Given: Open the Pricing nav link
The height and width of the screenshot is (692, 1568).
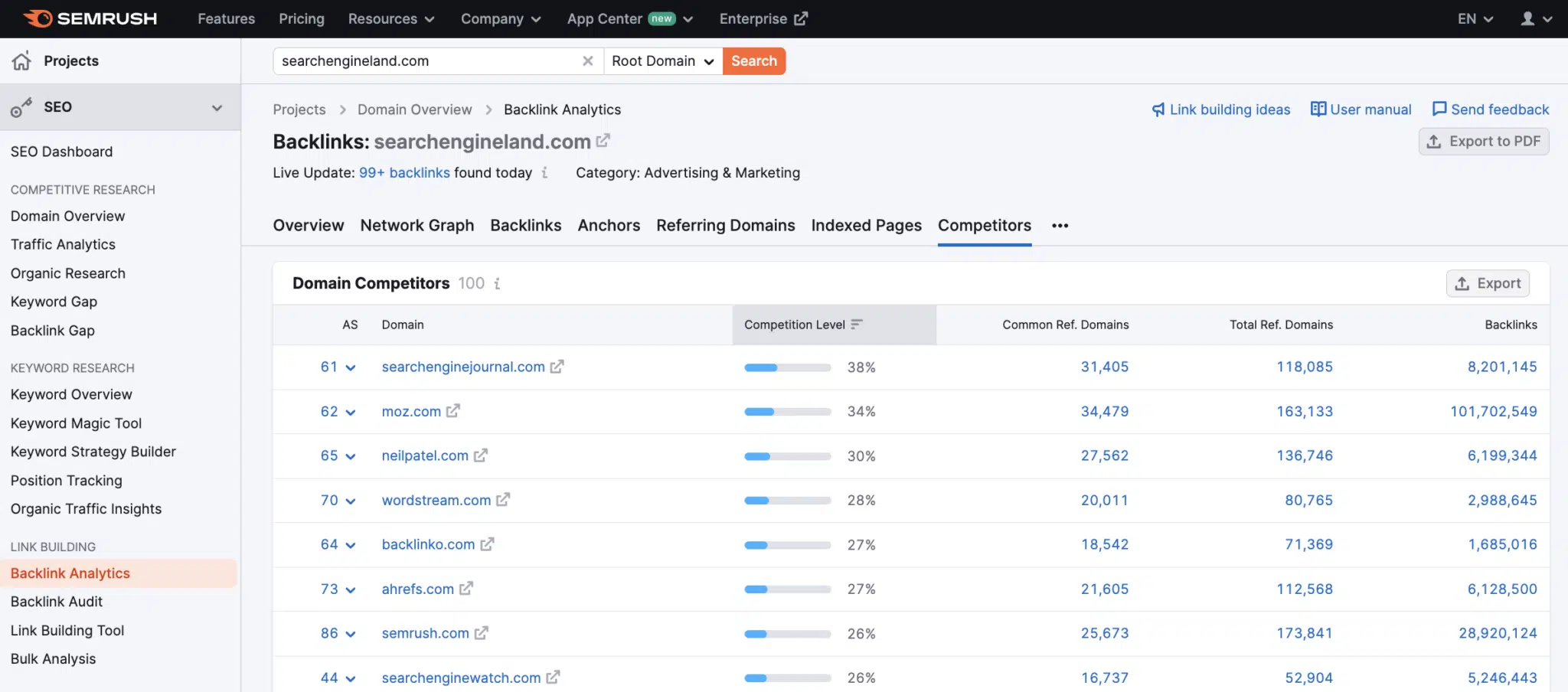Looking at the screenshot, I should click(x=302, y=18).
